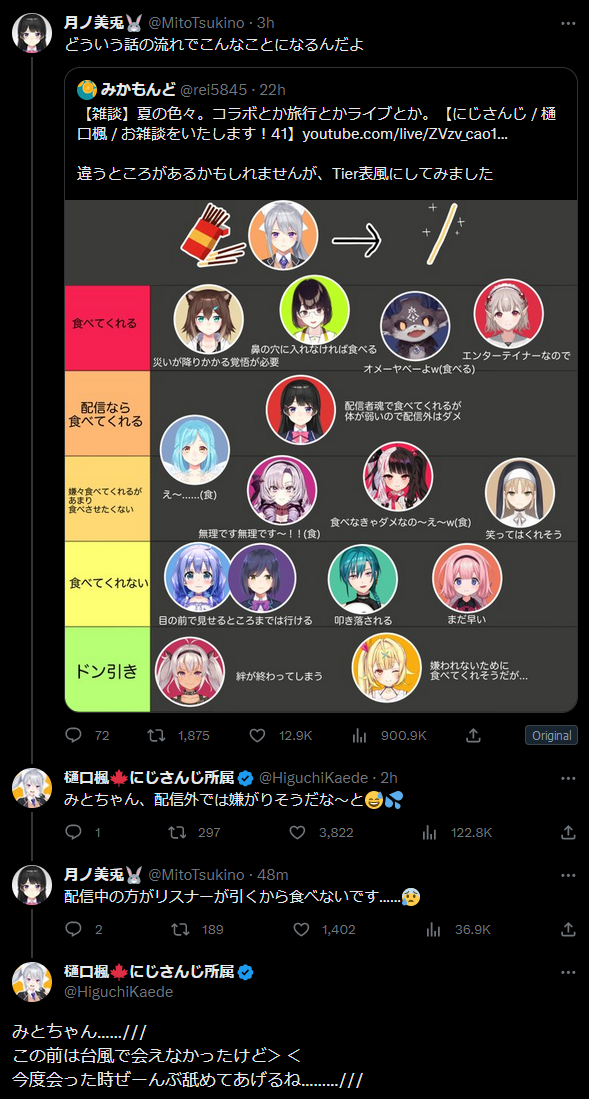Screen dimensions: 589x1099
Task: Open more options on the last HiguchiKaede tweet
Action: 569,973
